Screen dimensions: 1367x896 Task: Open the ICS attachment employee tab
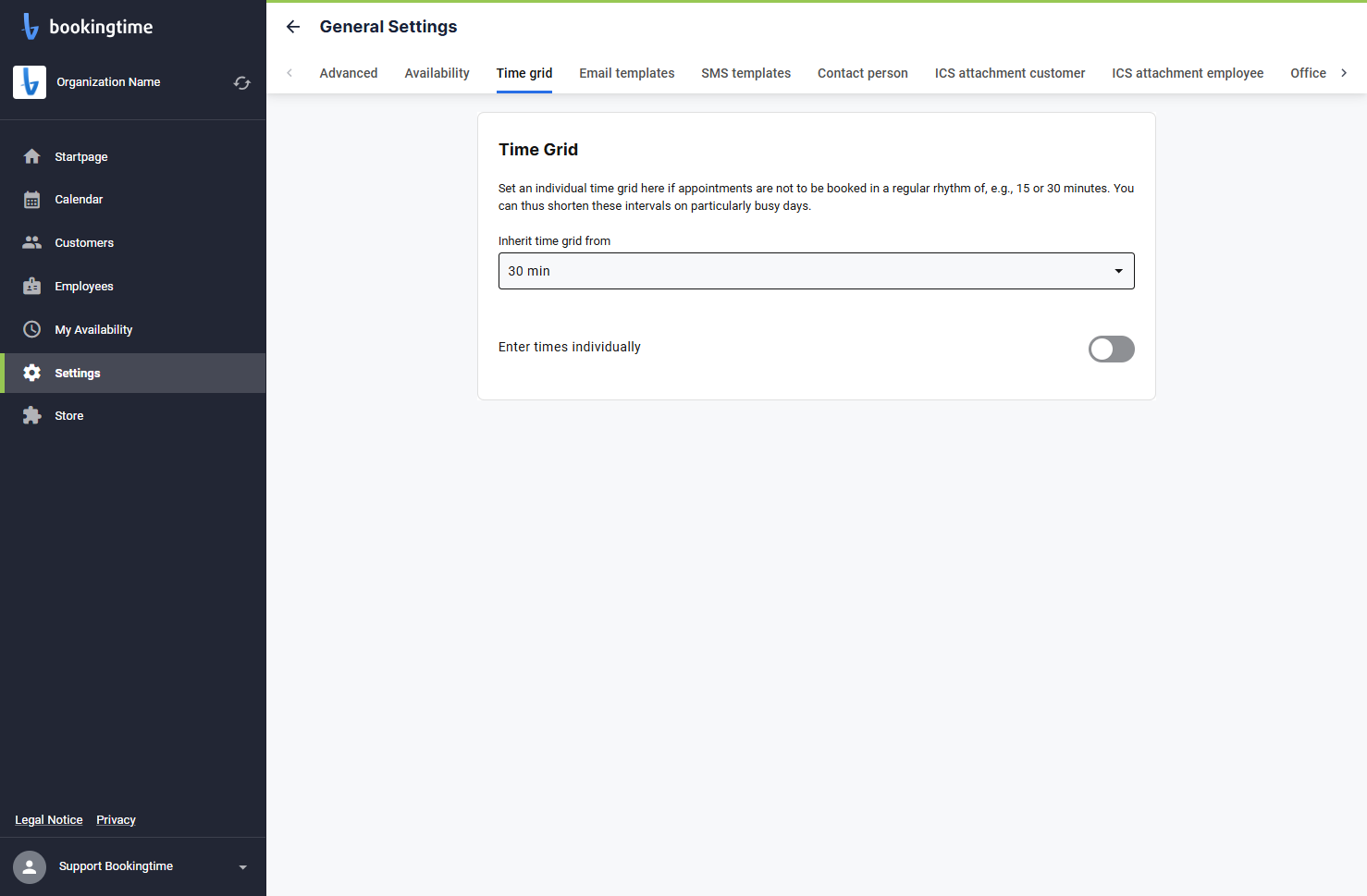[1188, 73]
